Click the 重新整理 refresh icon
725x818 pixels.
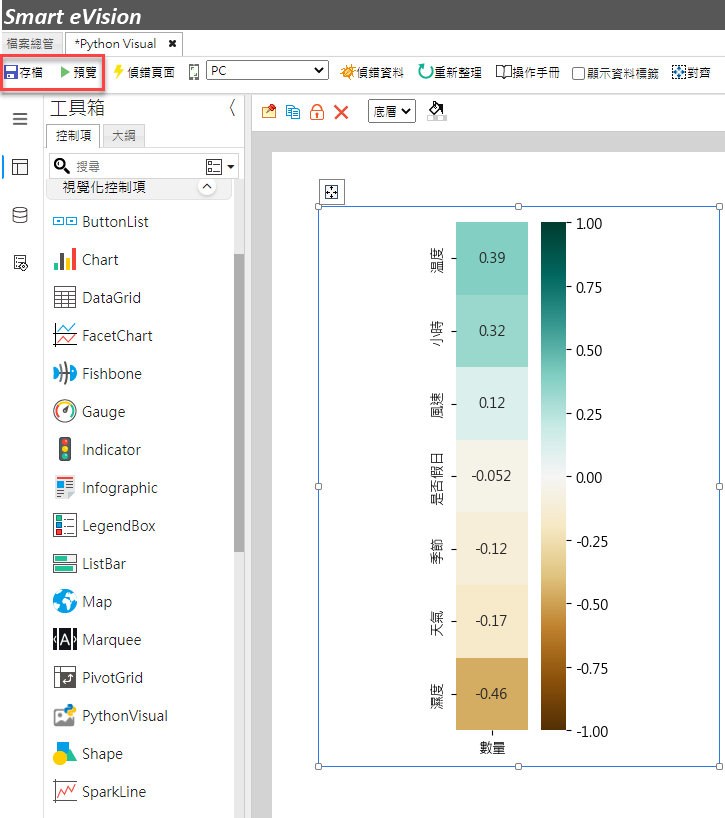pyautogui.click(x=425, y=71)
